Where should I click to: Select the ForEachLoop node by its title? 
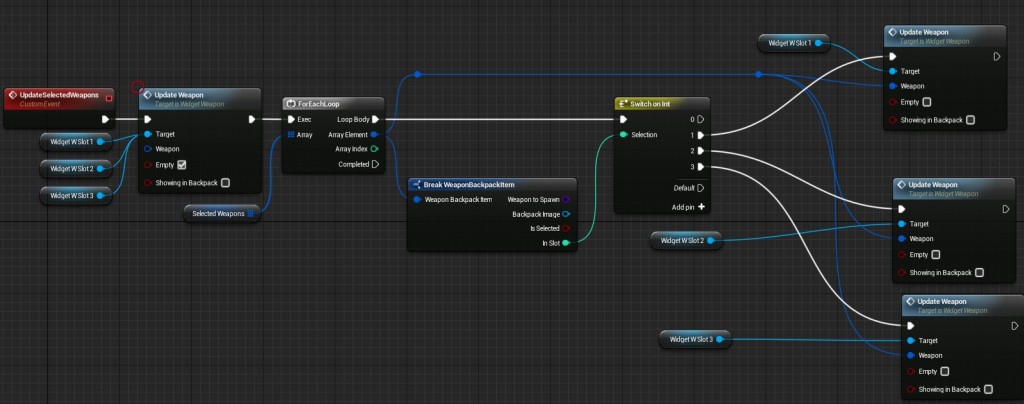coord(319,104)
